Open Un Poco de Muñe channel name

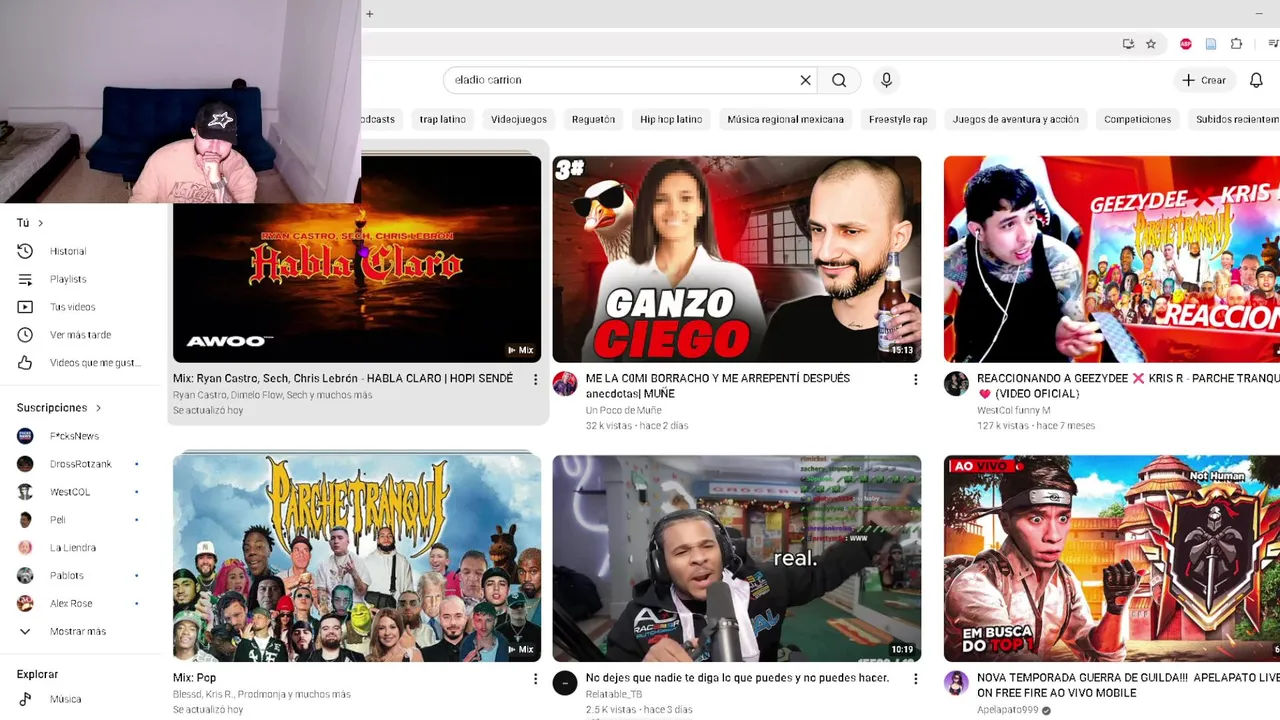click(624, 410)
